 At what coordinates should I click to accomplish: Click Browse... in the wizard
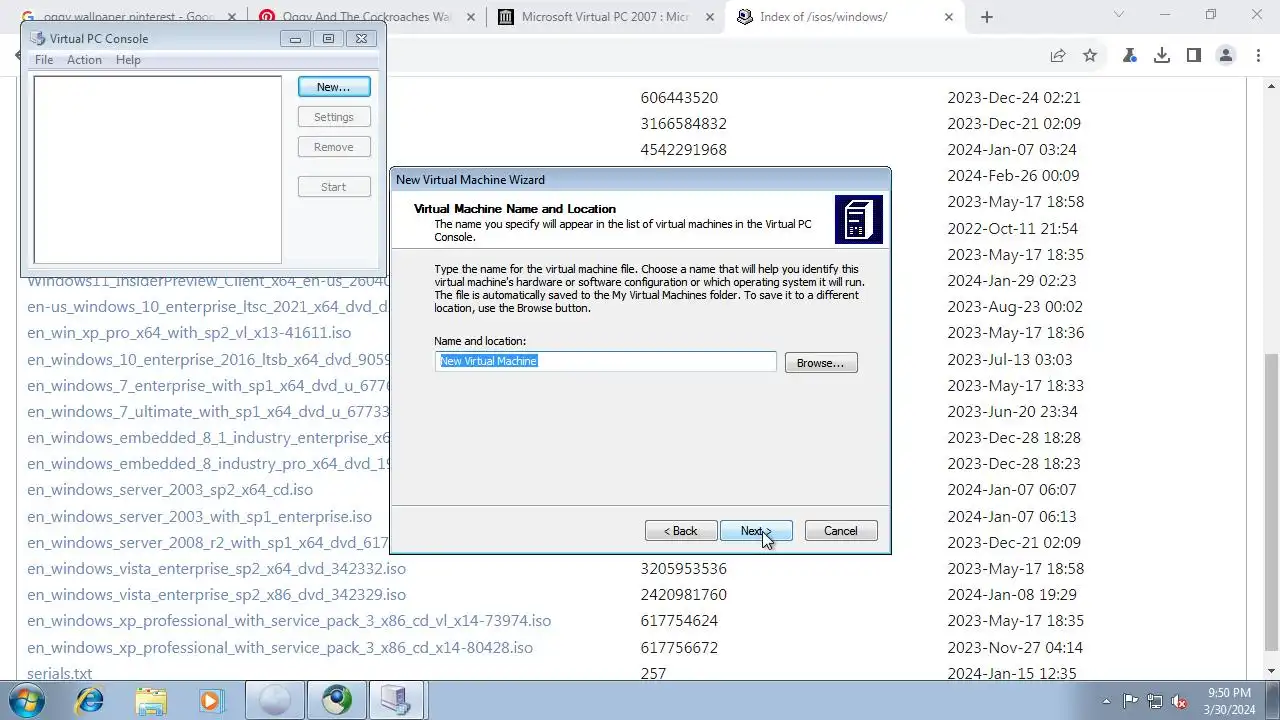(821, 363)
